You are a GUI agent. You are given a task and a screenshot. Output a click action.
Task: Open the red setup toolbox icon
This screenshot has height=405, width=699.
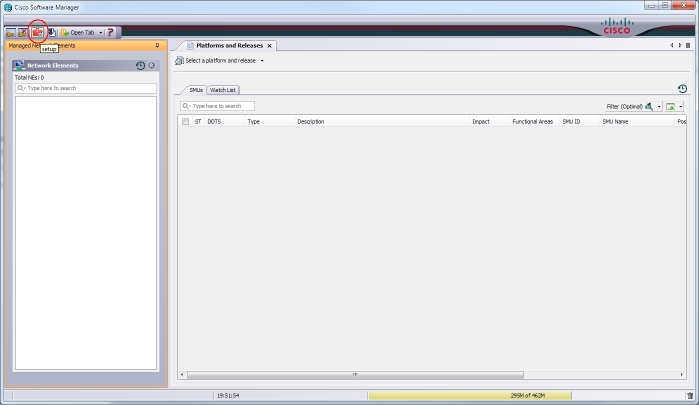(x=37, y=32)
